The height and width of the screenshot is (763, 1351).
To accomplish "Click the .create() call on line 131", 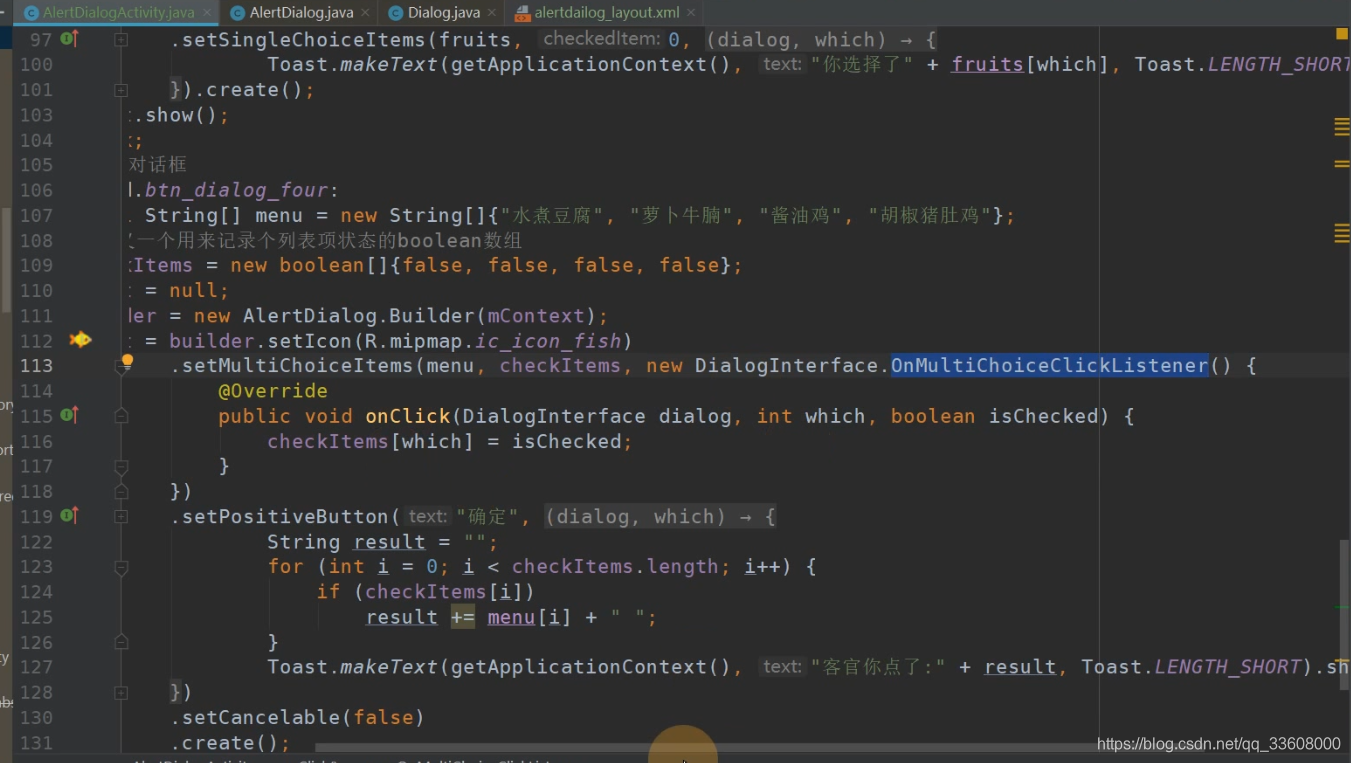I will click(229, 743).
